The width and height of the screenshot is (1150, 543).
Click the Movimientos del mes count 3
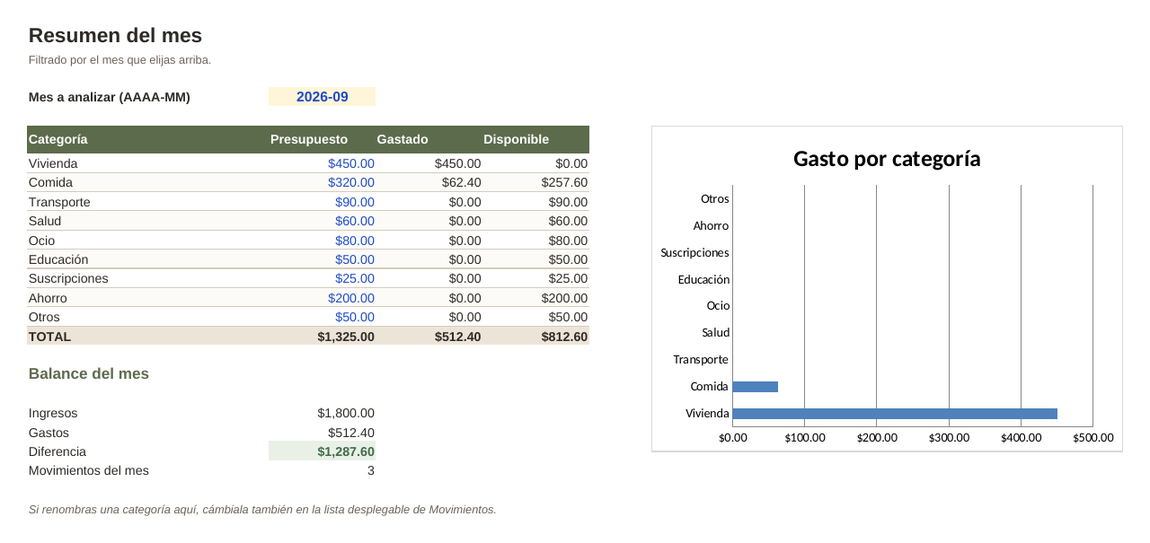[x=370, y=470]
